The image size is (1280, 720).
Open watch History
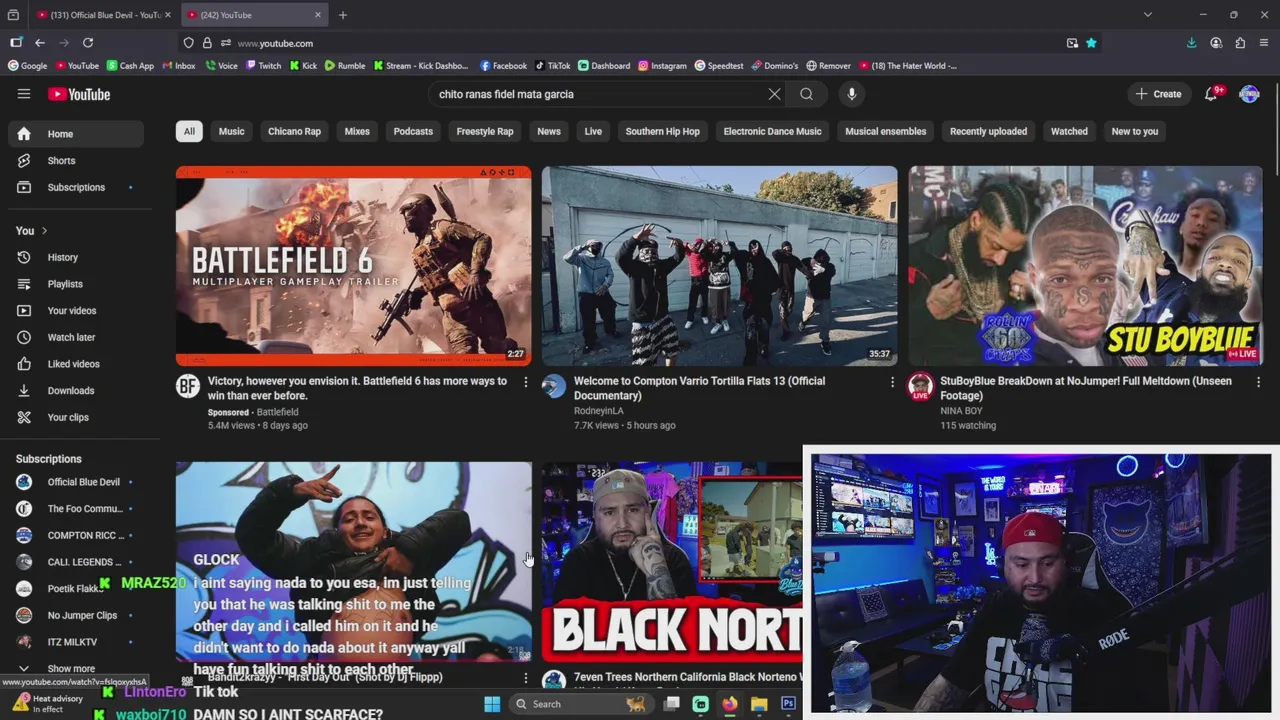coord(76,257)
